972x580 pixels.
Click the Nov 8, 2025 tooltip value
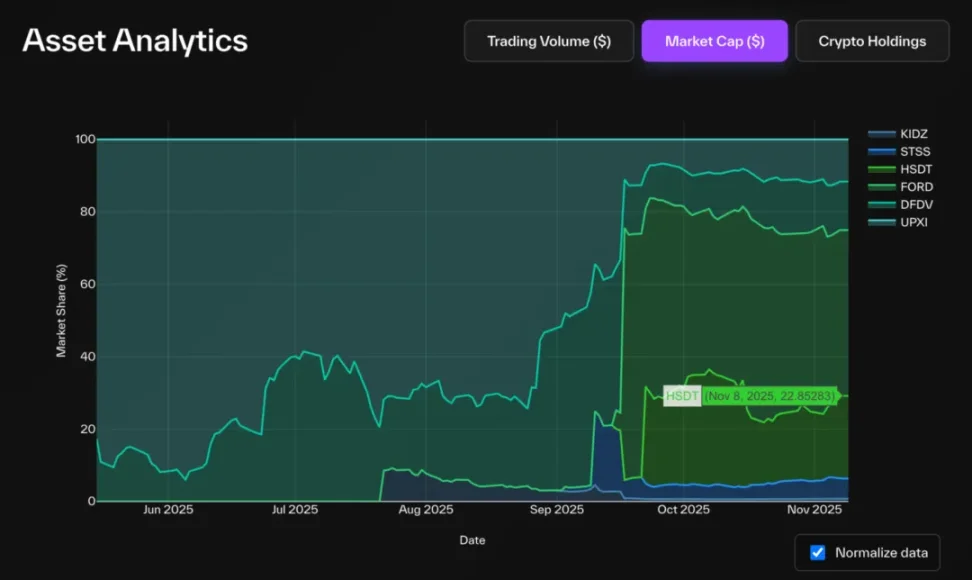point(769,396)
